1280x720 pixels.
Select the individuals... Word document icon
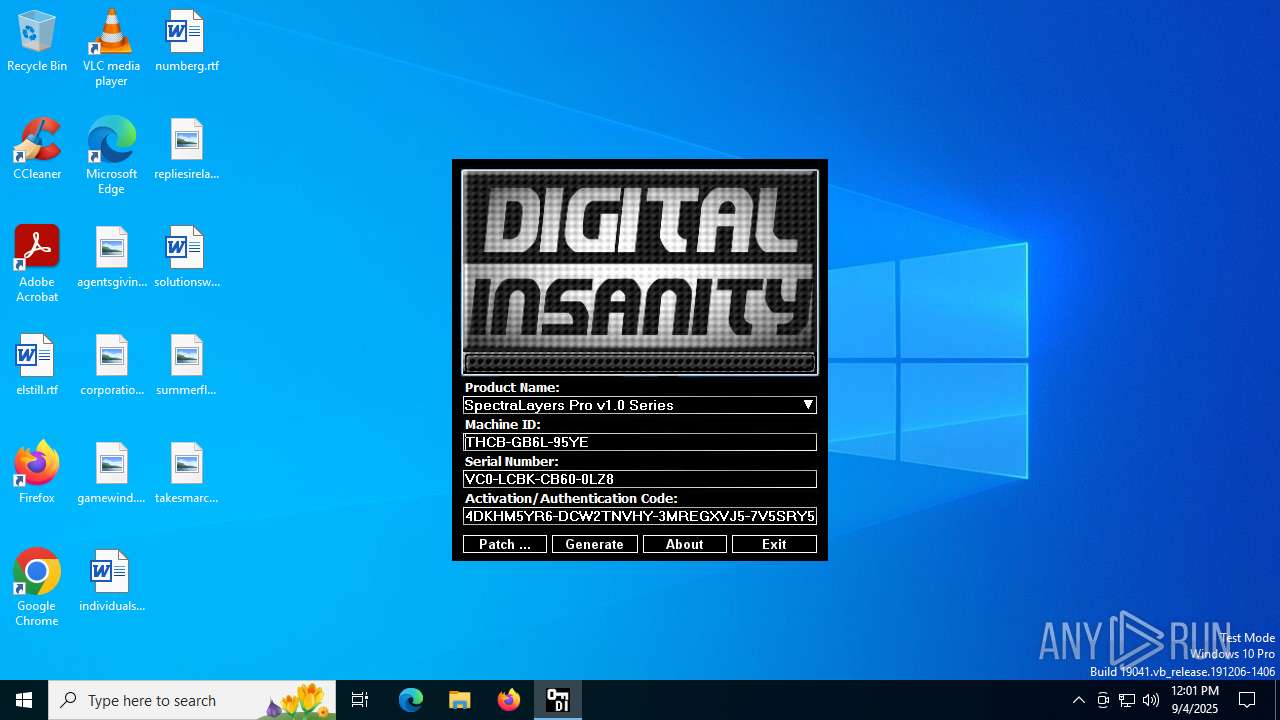111,582
